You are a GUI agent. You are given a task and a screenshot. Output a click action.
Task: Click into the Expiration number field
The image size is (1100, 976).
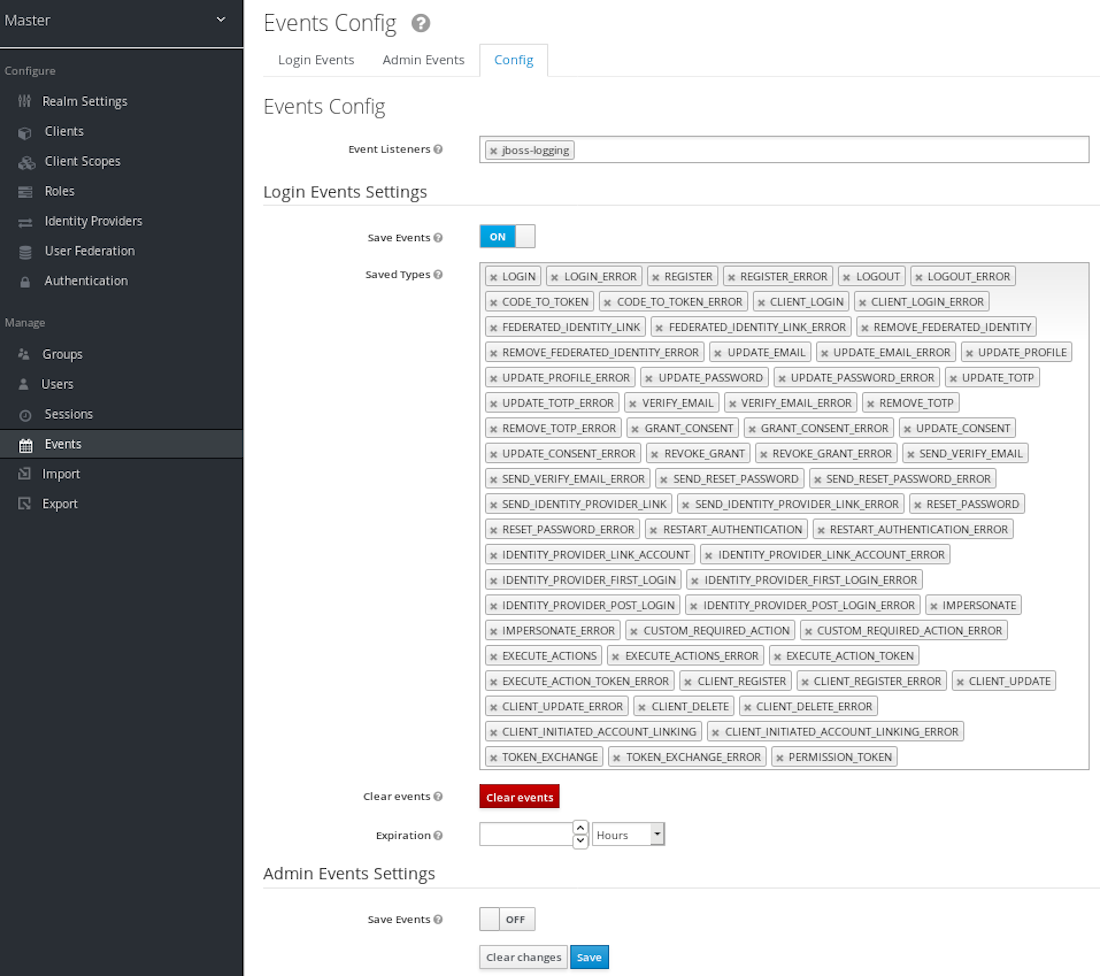pos(525,835)
